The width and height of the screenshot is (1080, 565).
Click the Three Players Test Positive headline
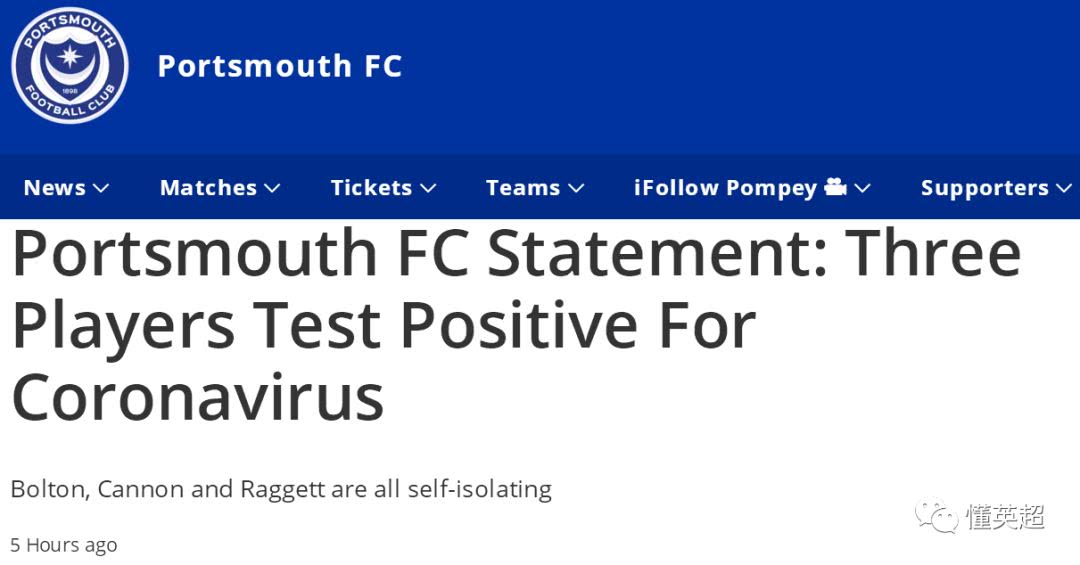(x=517, y=325)
